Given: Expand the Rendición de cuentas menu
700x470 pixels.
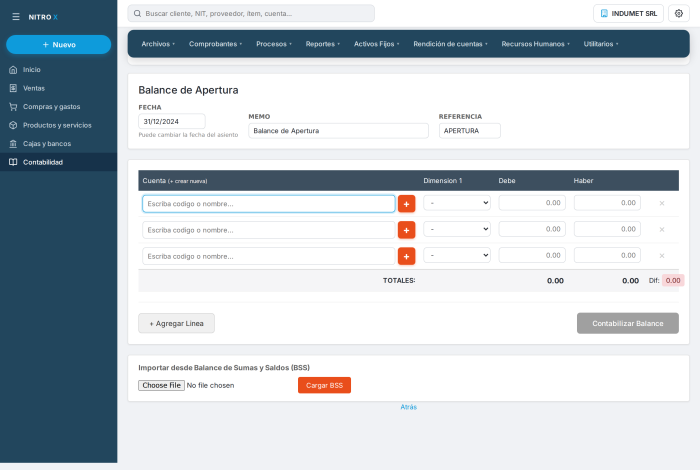Looking at the screenshot, I should [450, 44].
